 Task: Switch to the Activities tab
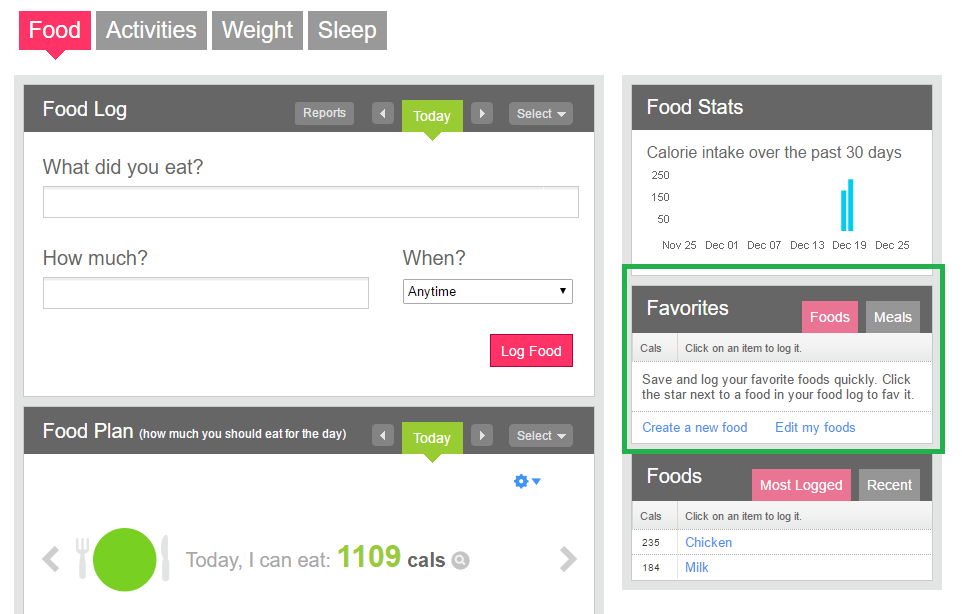pos(151,30)
